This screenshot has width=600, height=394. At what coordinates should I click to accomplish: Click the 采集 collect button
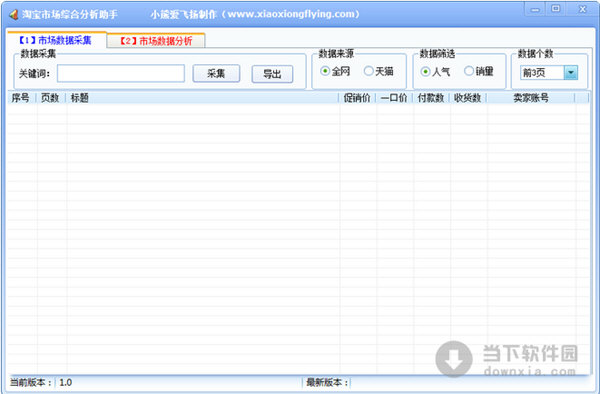[x=216, y=73]
